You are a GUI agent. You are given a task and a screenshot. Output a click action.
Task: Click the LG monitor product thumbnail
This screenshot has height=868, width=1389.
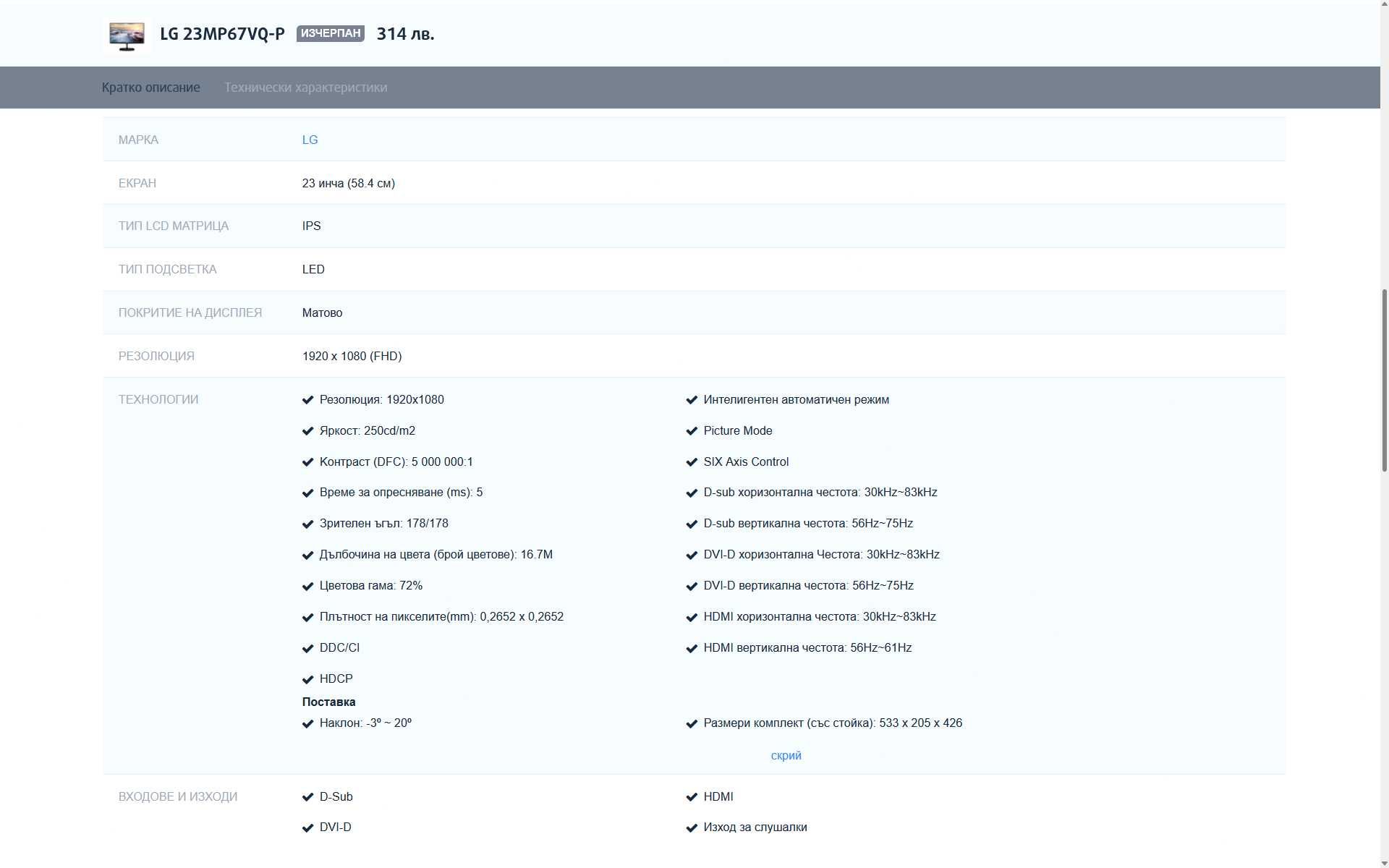[x=127, y=35]
